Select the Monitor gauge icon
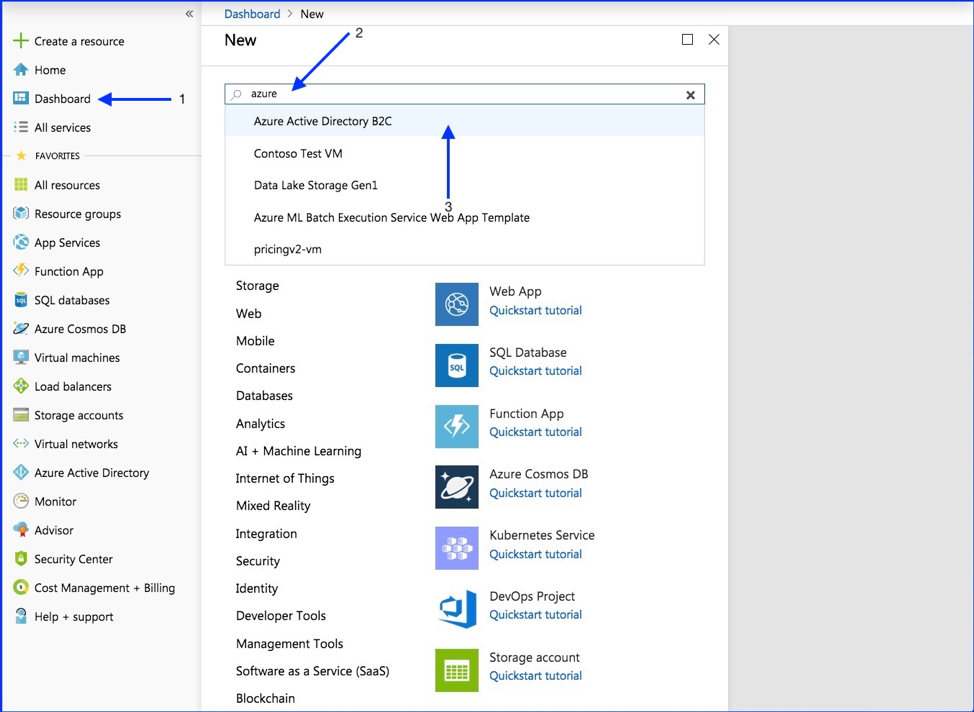 (20, 501)
